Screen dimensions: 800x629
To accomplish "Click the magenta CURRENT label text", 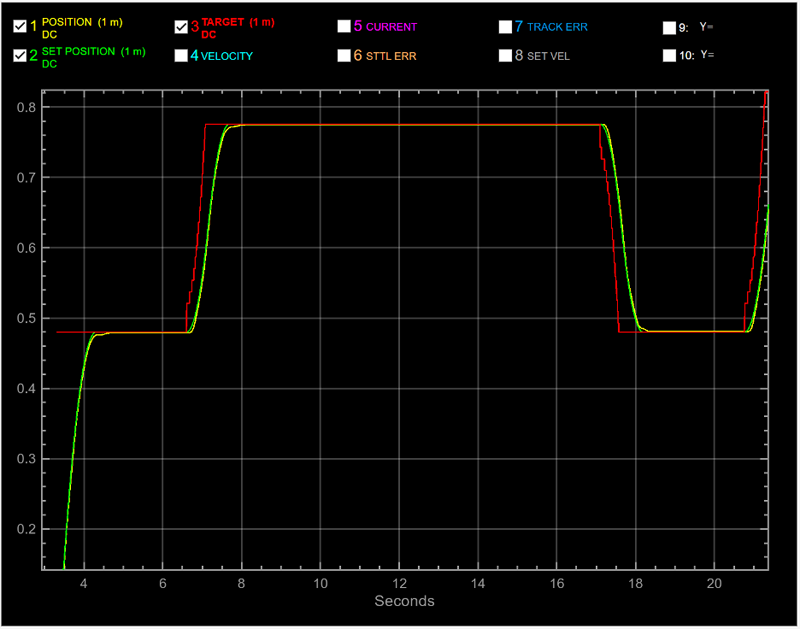I will 390,25.
